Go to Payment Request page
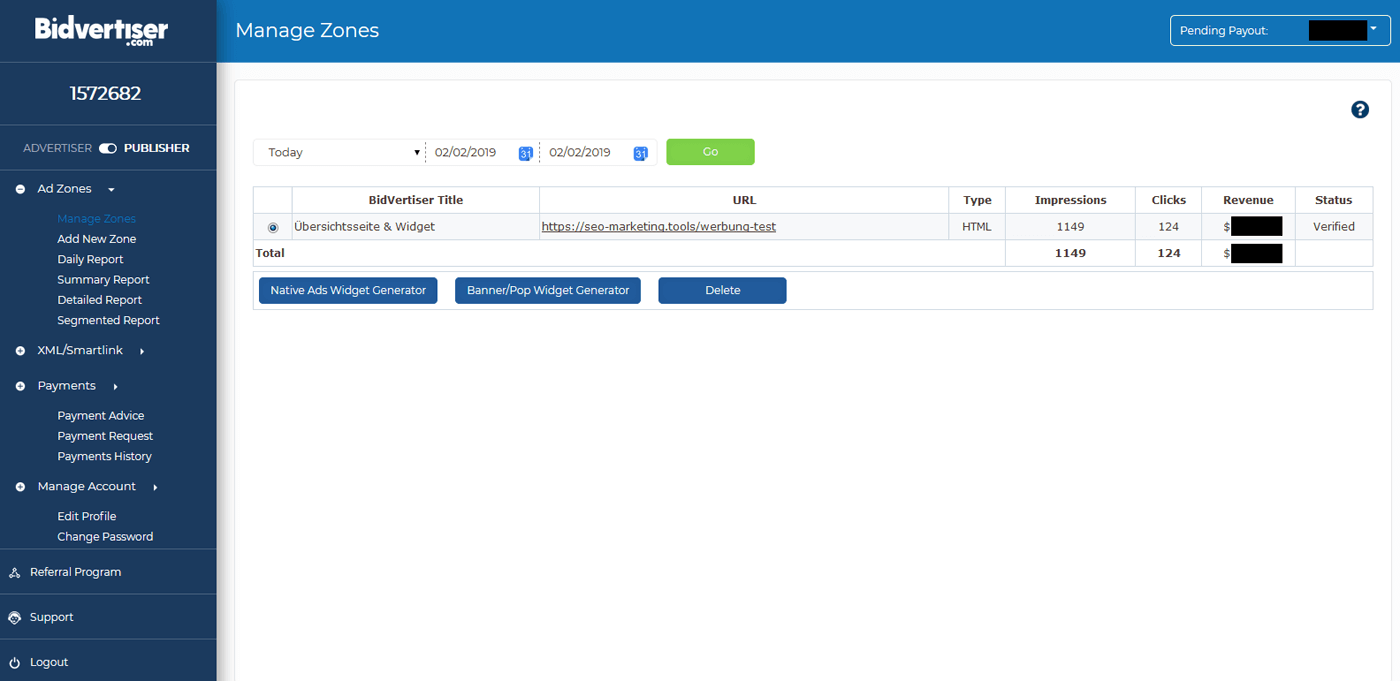 click(x=105, y=436)
